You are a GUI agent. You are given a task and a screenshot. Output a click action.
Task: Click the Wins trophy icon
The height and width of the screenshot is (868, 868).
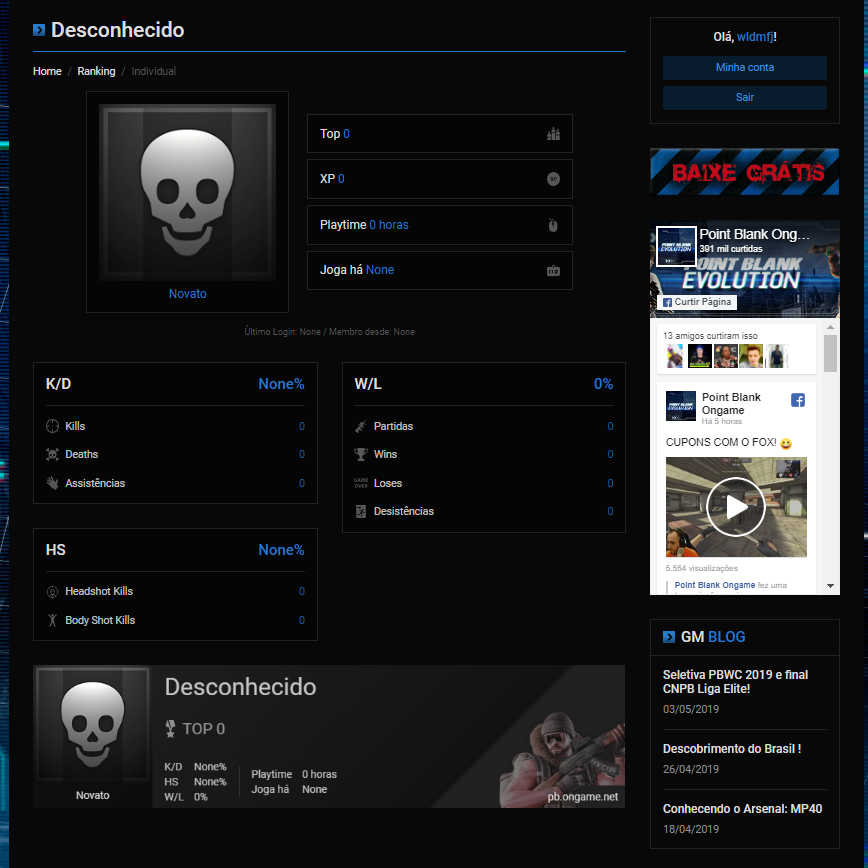[360, 454]
